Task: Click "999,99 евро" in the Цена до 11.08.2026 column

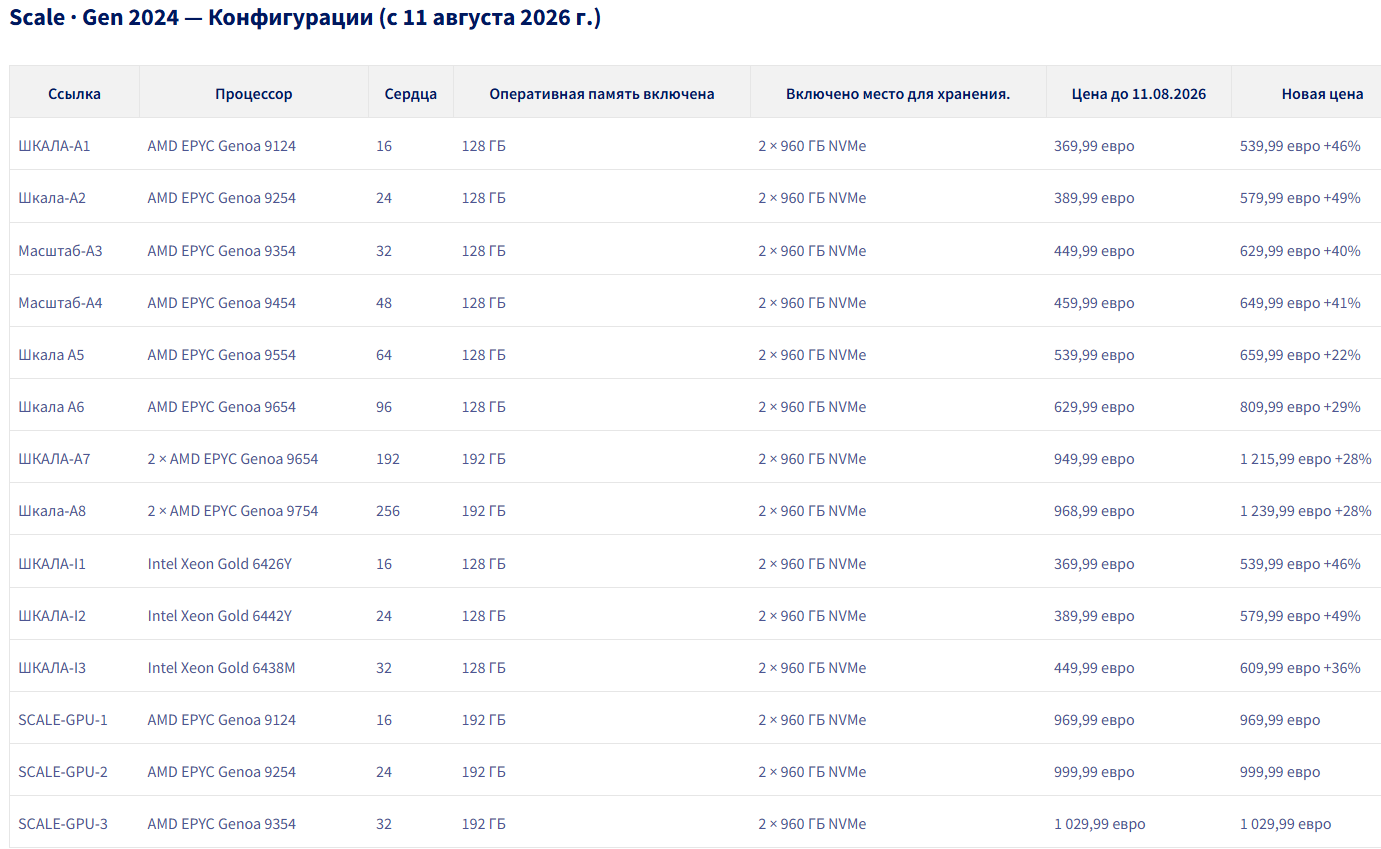Action: pyautogui.click(x=1094, y=772)
